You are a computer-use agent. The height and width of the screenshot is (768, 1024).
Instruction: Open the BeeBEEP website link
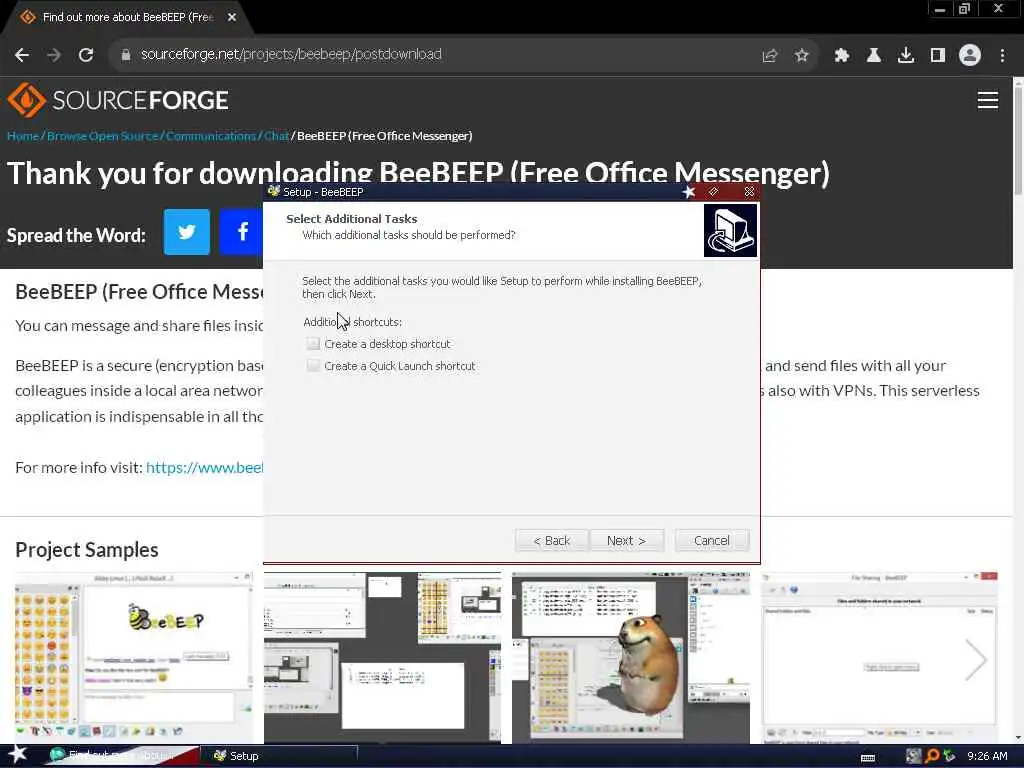tap(204, 468)
